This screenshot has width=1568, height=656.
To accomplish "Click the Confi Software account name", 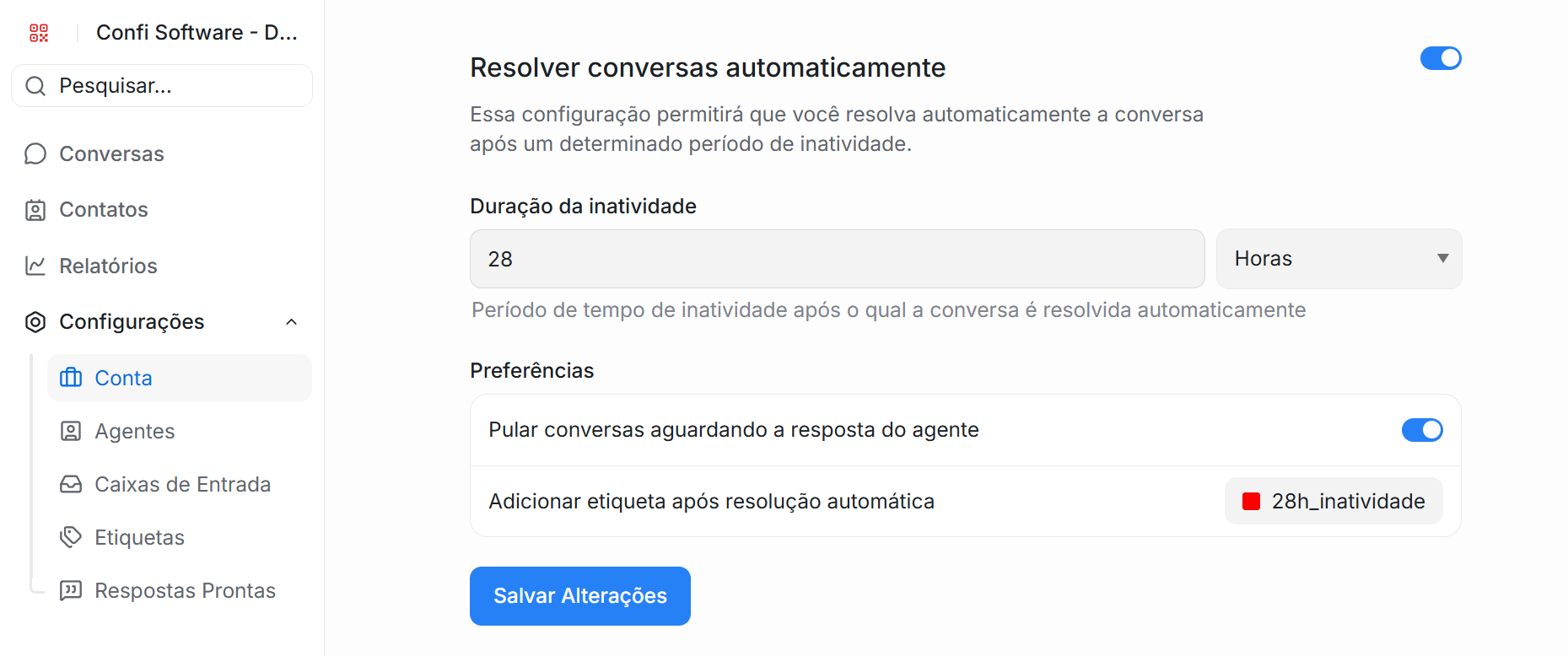I will [197, 33].
